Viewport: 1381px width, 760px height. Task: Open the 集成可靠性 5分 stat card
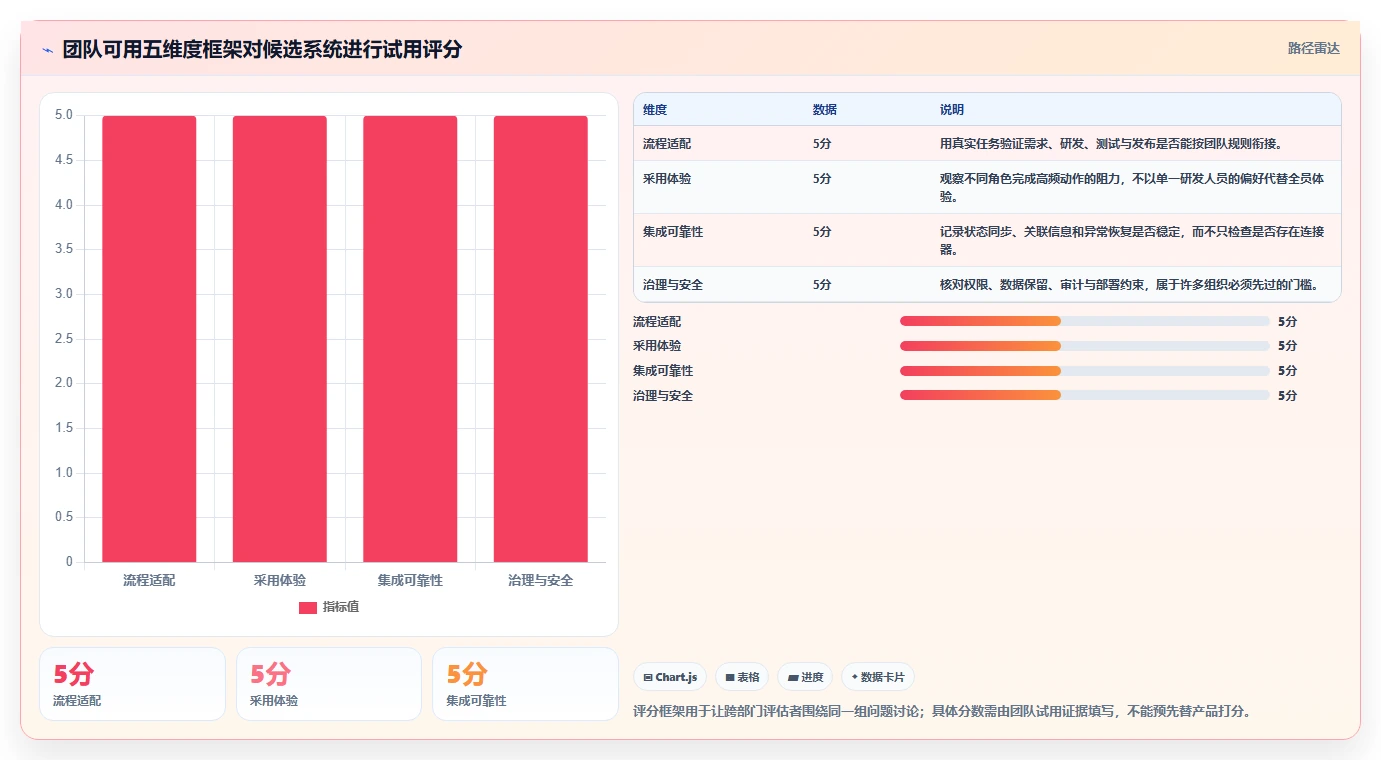click(525, 684)
